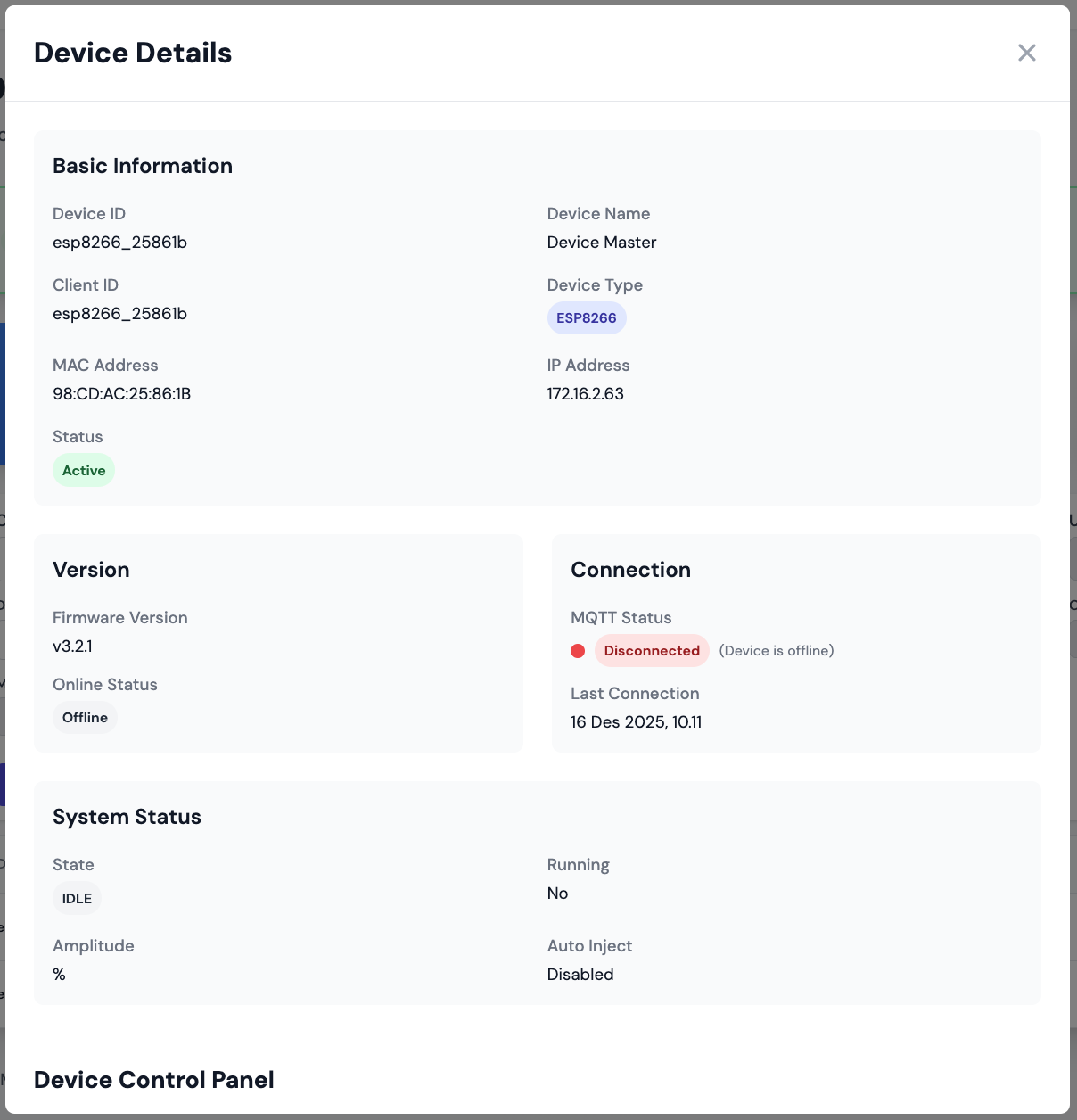This screenshot has width=1077, height=1120.
Task: Open the Device Control Panel section
Action: point(153,1080)
